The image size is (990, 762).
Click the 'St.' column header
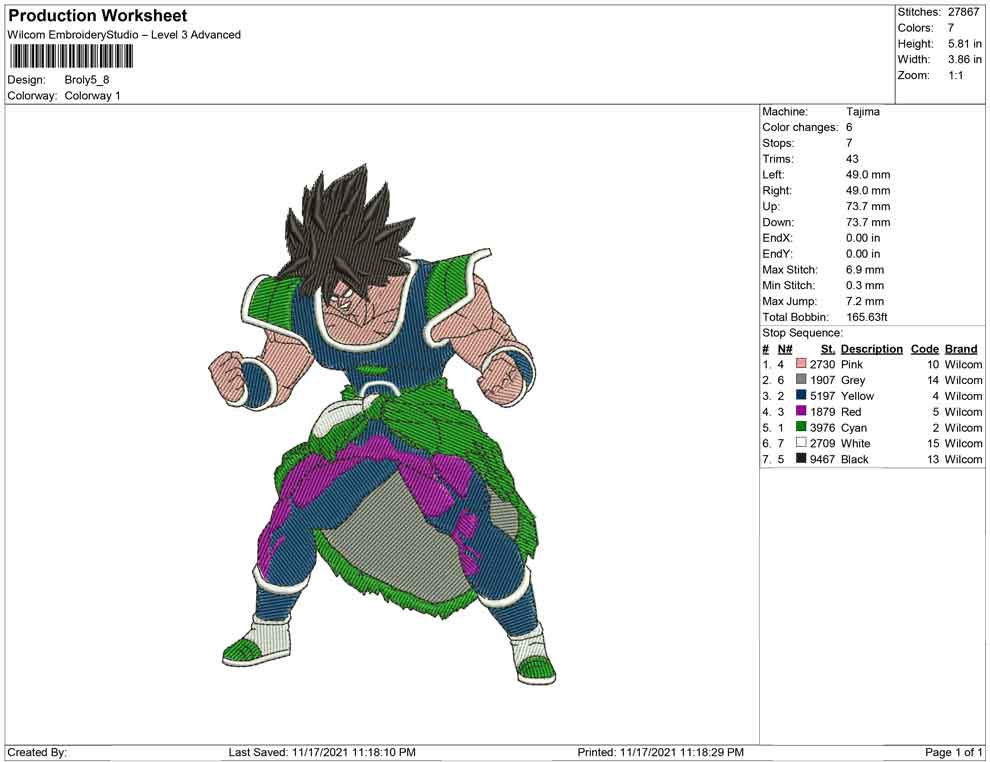click(x=828, y=348)
